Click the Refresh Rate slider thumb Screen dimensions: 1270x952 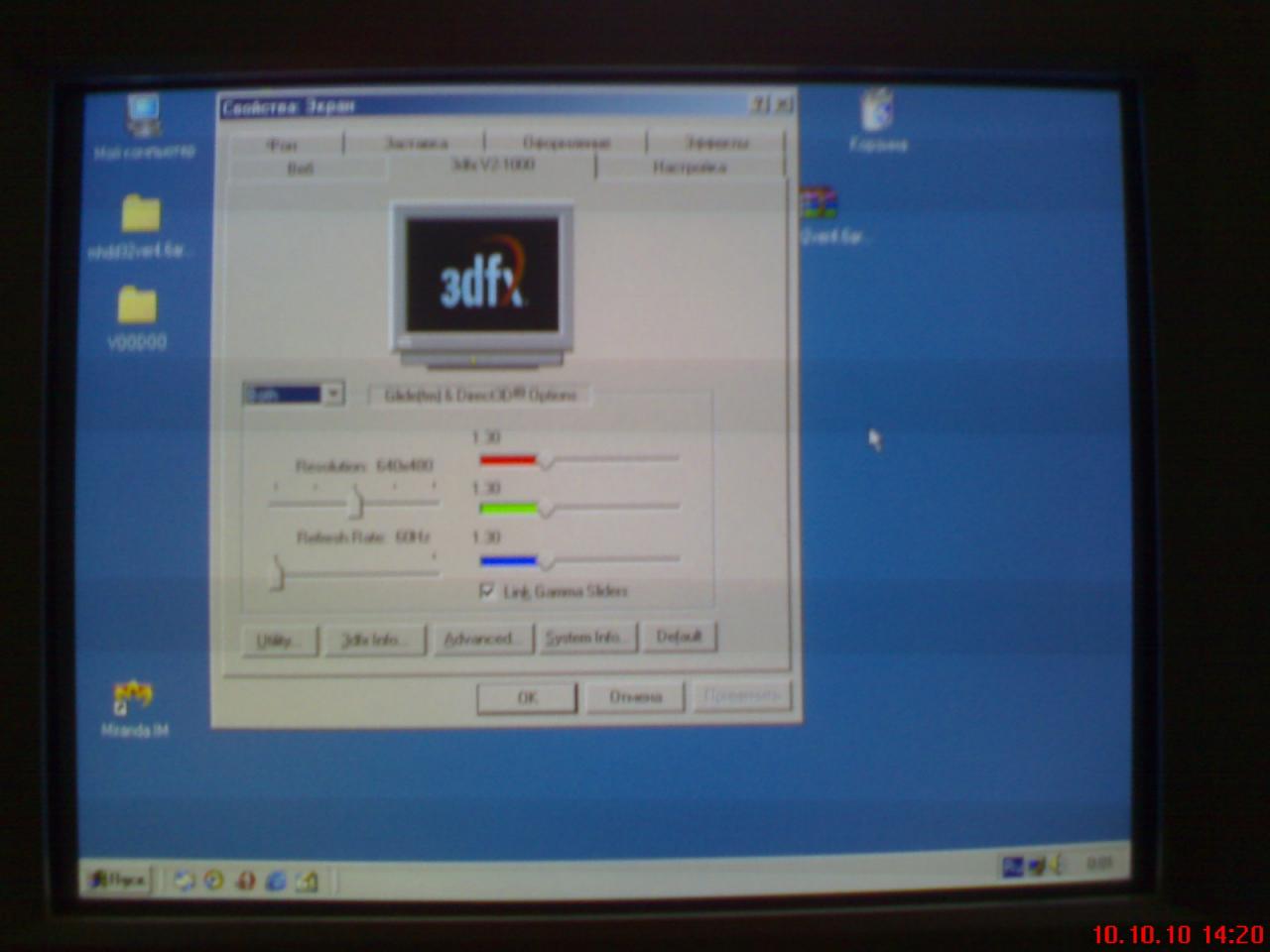coord(277,572)
